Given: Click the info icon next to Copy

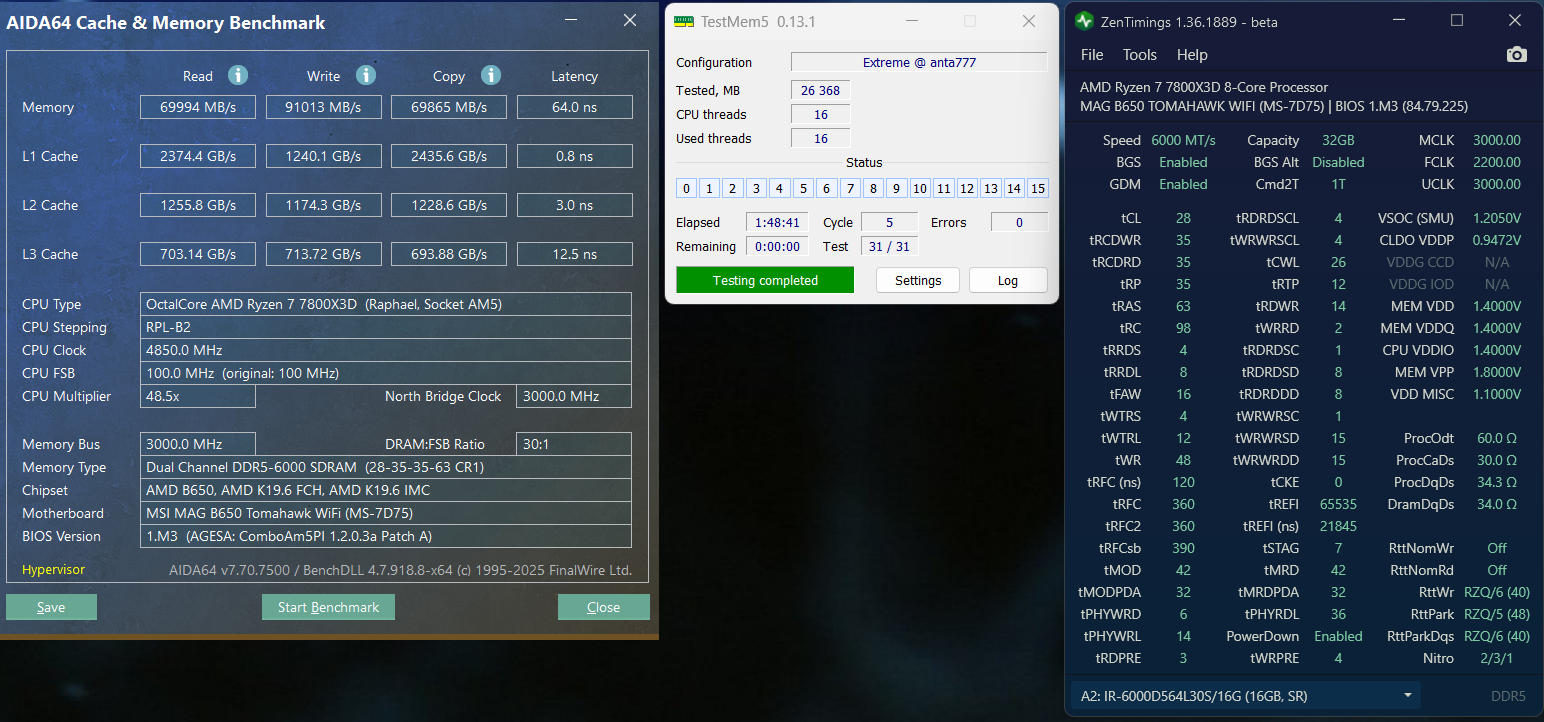Looking at the screenshot, I should pyautogui.click(x=490, y=75).
